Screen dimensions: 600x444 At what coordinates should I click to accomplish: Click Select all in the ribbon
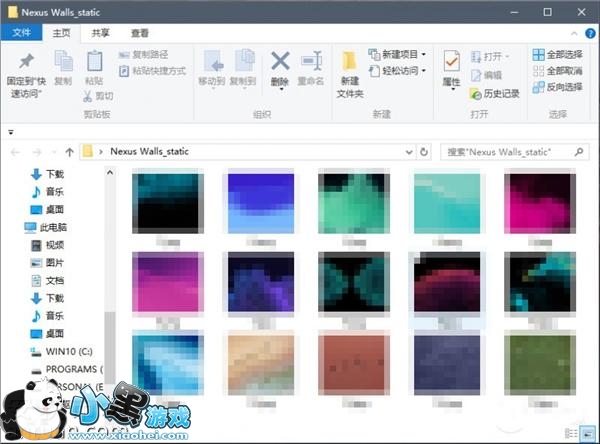(558, 54)
